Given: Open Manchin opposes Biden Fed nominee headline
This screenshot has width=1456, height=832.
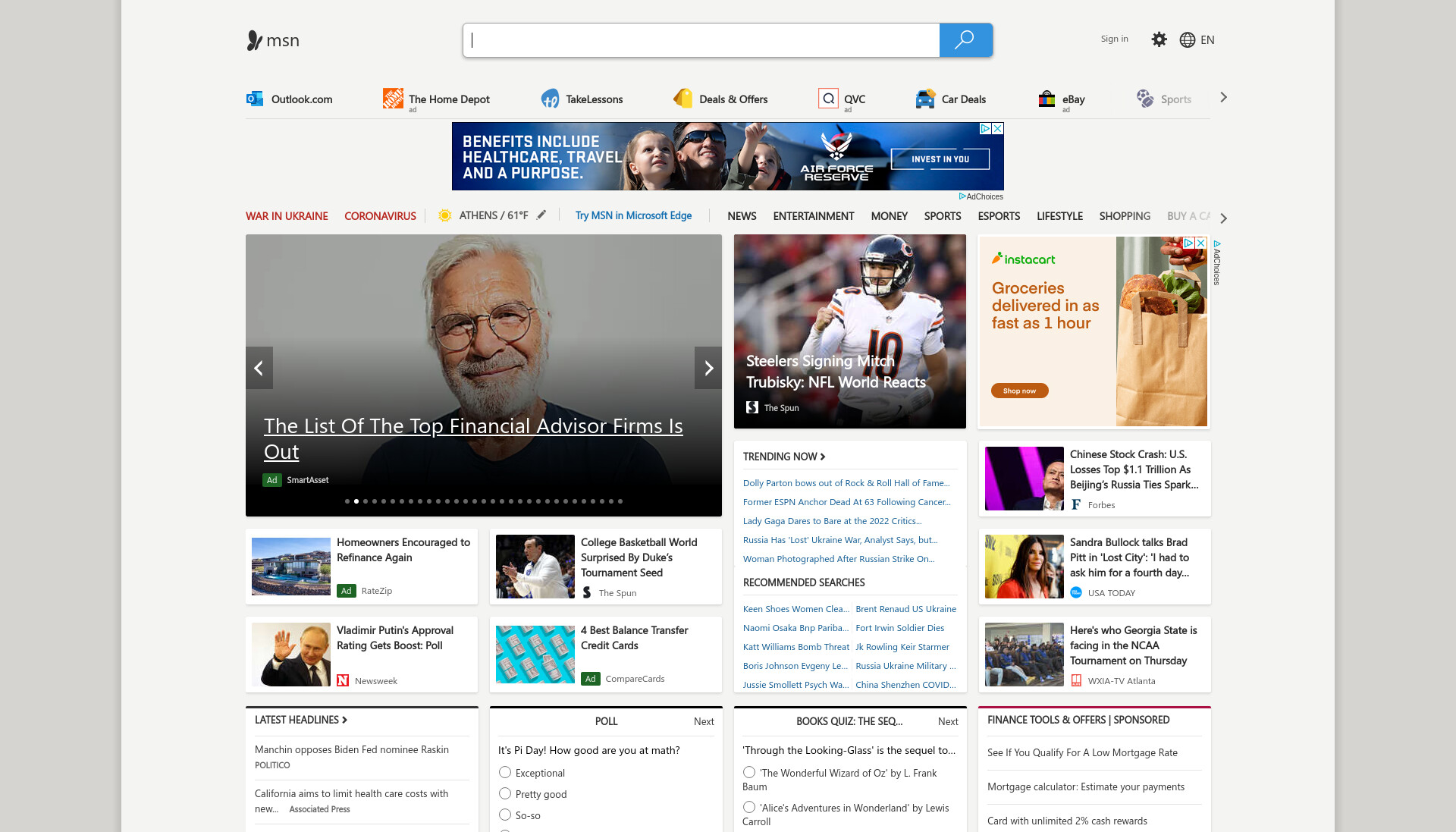Looking at the screenshot, I should [x=352, y=749].
